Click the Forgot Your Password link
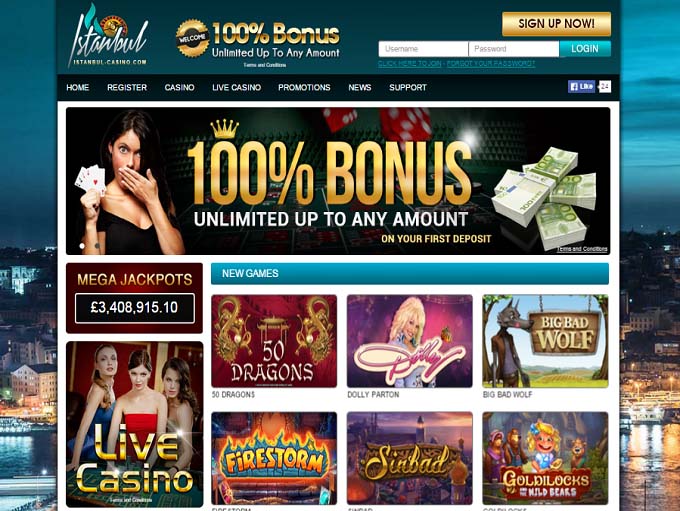The height and width of the screenshot is (511, 680). coord(491,64)
